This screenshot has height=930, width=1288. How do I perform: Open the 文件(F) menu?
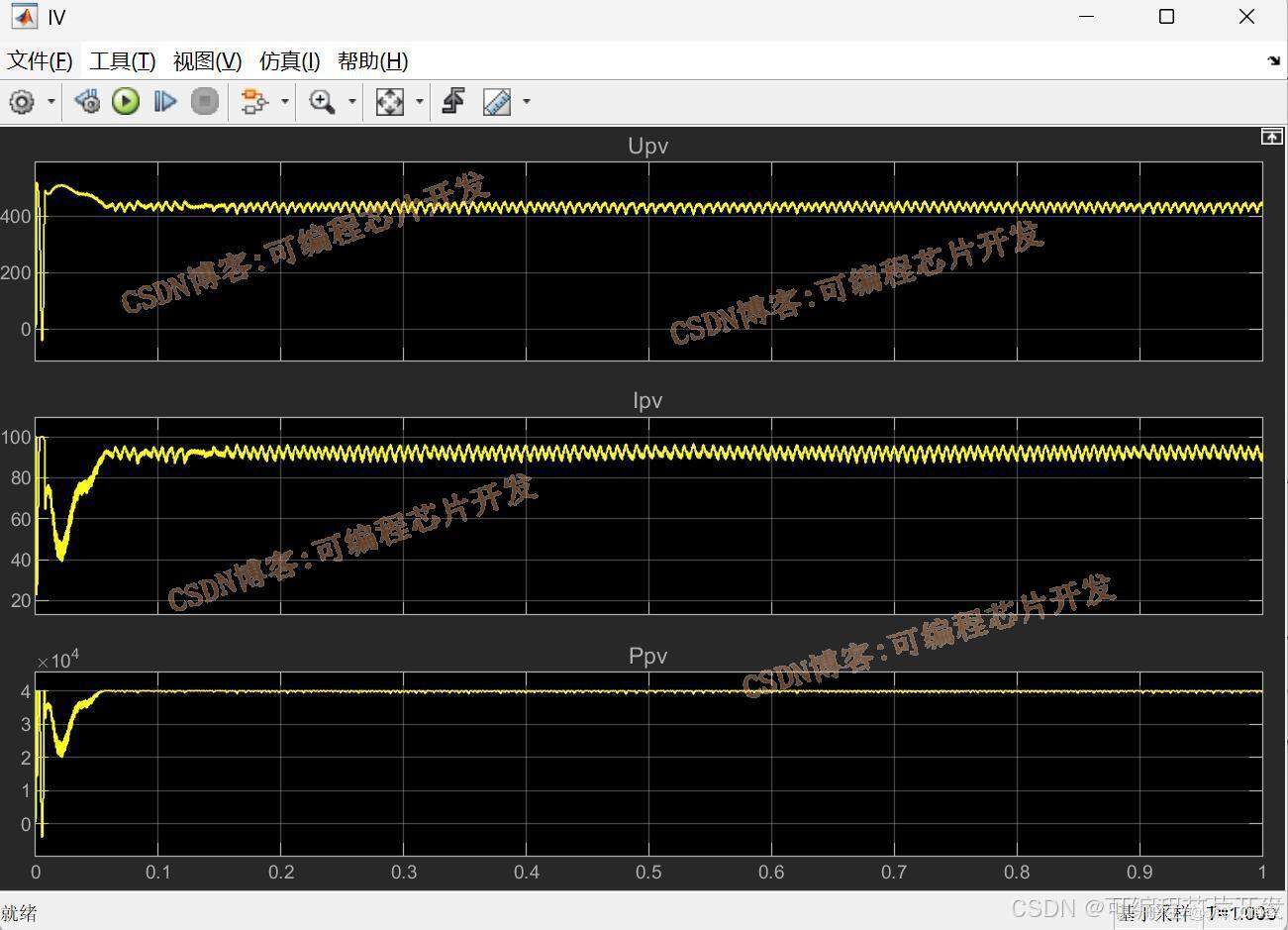pyautogui.click(x=41, y=61)
